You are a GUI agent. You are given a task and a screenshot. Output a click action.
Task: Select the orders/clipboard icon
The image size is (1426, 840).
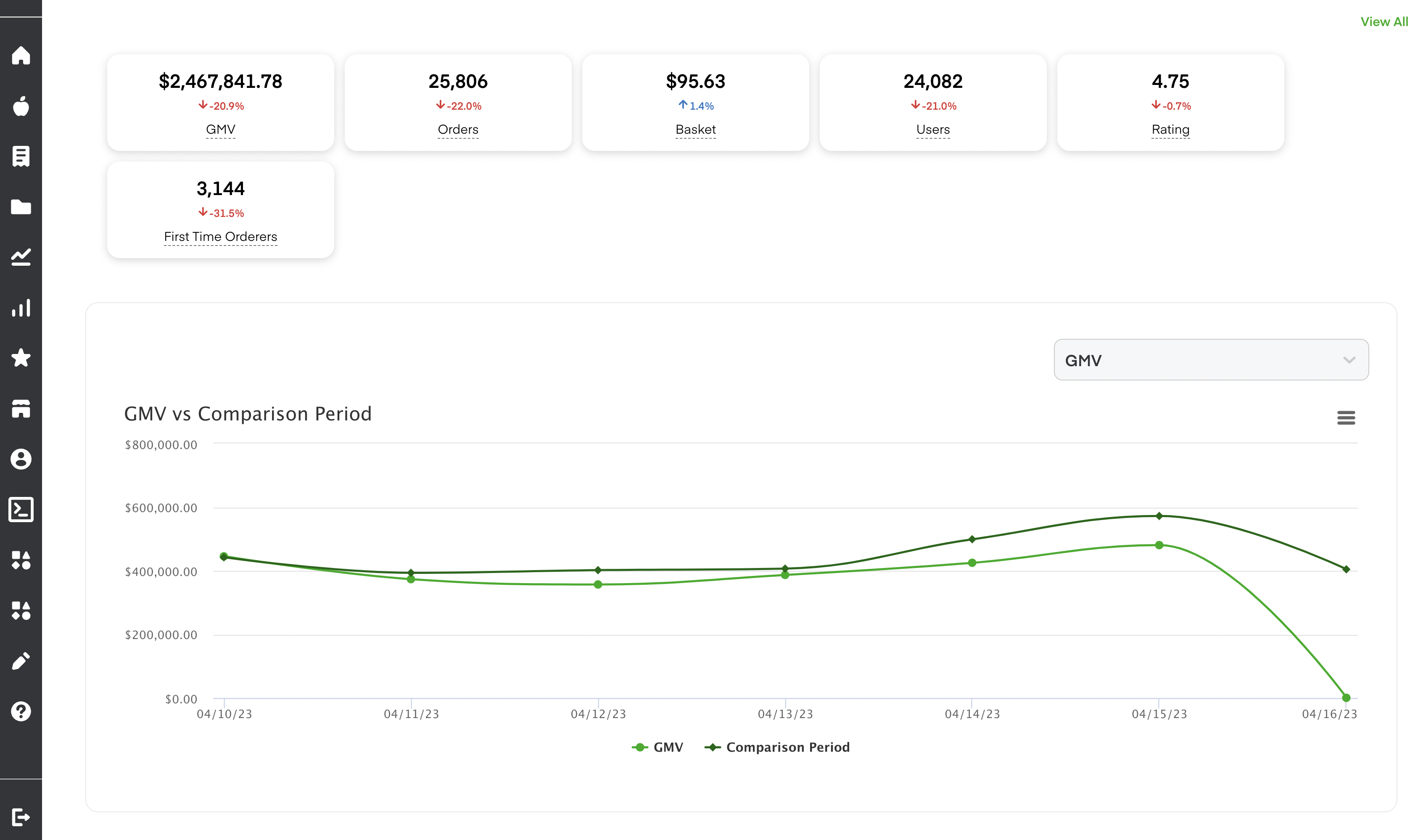coord(22,157)
